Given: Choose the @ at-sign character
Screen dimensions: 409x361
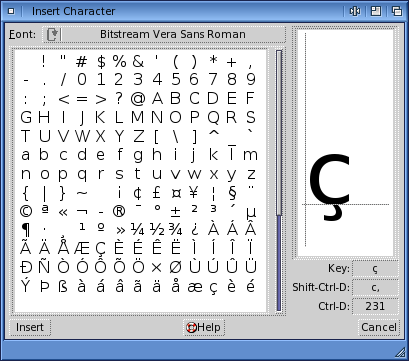Looking at the screenshot, I should (x=138, y=98).
